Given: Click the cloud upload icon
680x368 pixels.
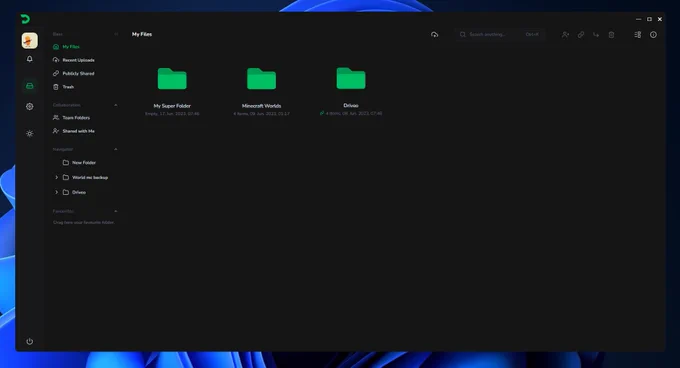Looking at the screenshot, I should (435, 35).
